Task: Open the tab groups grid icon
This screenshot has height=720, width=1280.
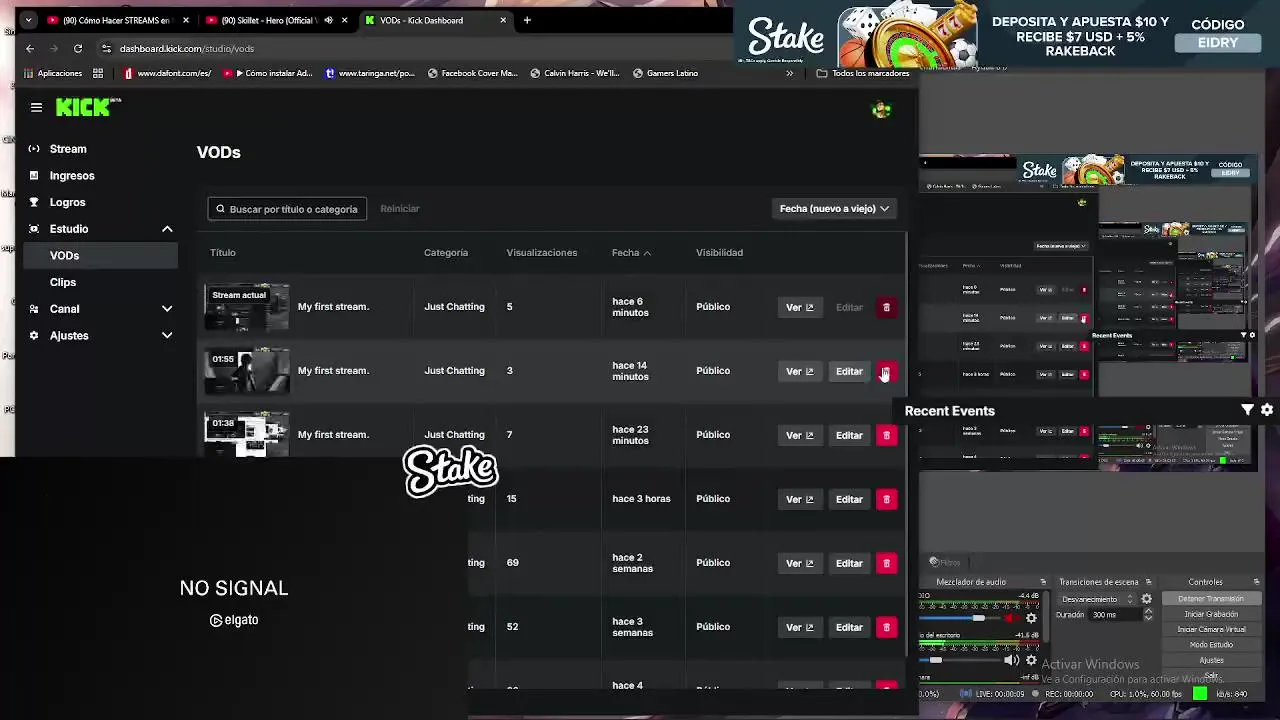Action: point(98,73)
